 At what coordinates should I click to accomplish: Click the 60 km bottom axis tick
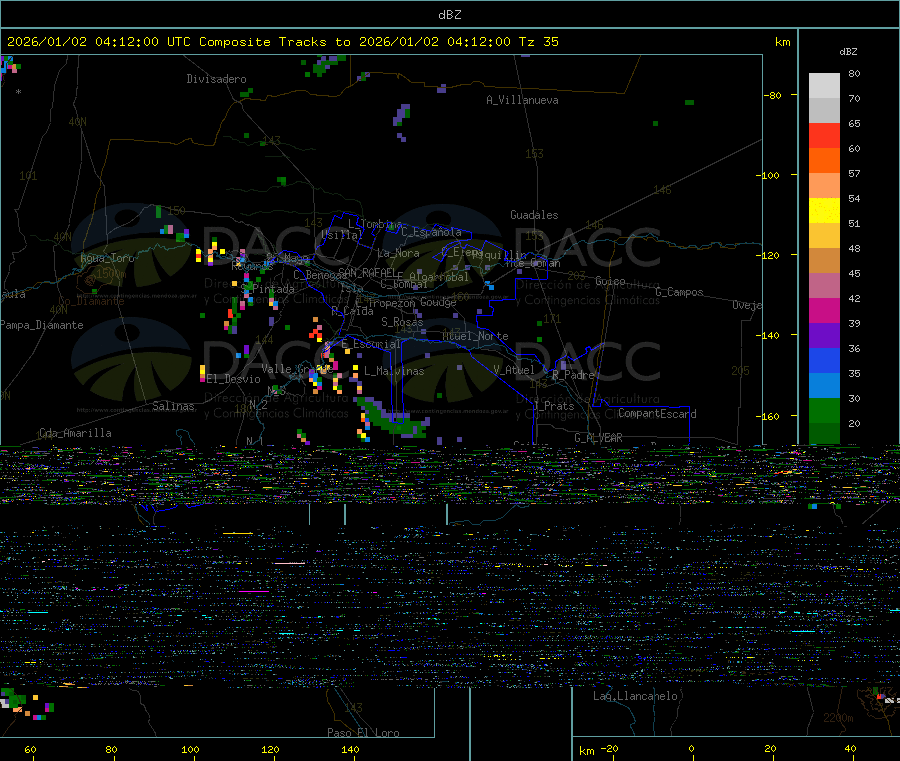coord(30,749)
